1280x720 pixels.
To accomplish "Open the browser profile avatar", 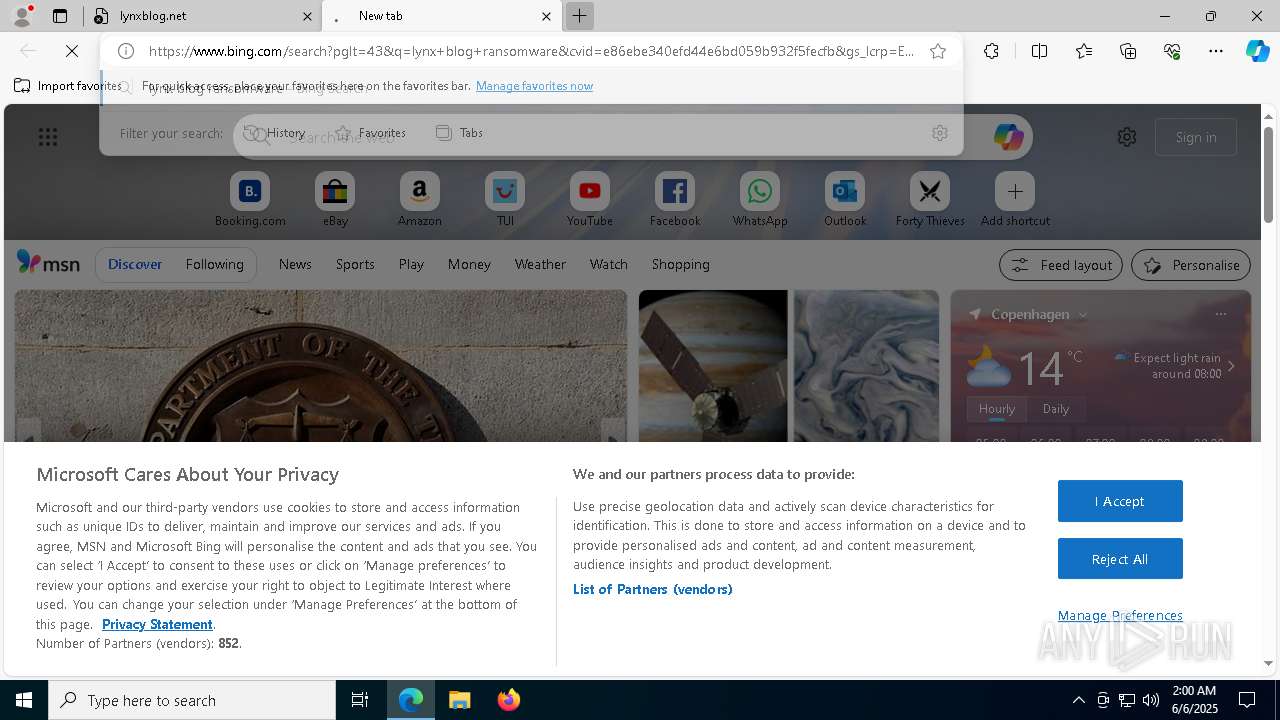I will pyautogui.click(x=21, y=16).
